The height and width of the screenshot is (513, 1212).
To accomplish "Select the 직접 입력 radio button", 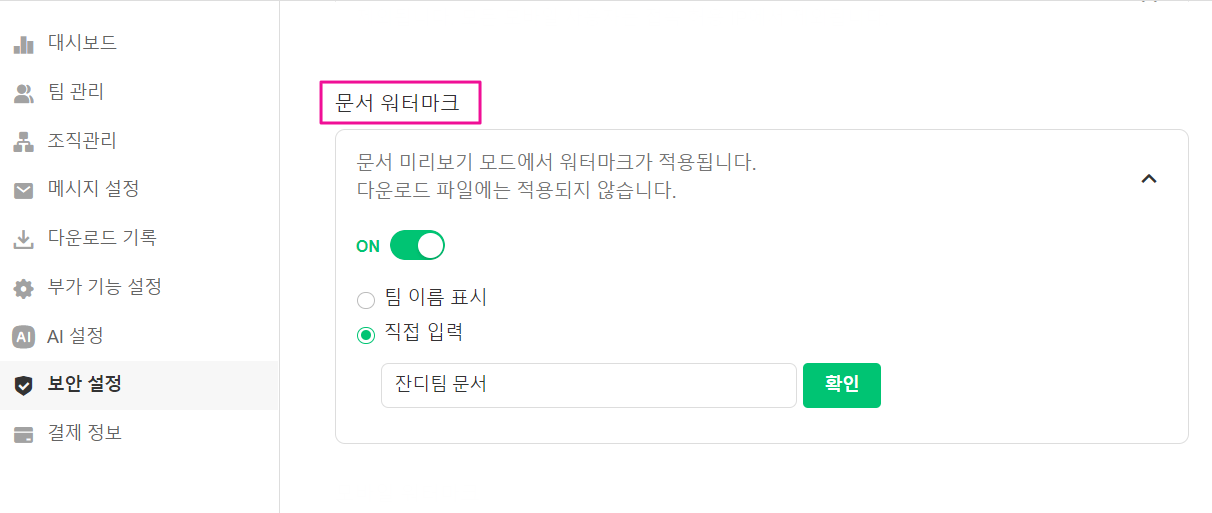I will coord(366,335).
